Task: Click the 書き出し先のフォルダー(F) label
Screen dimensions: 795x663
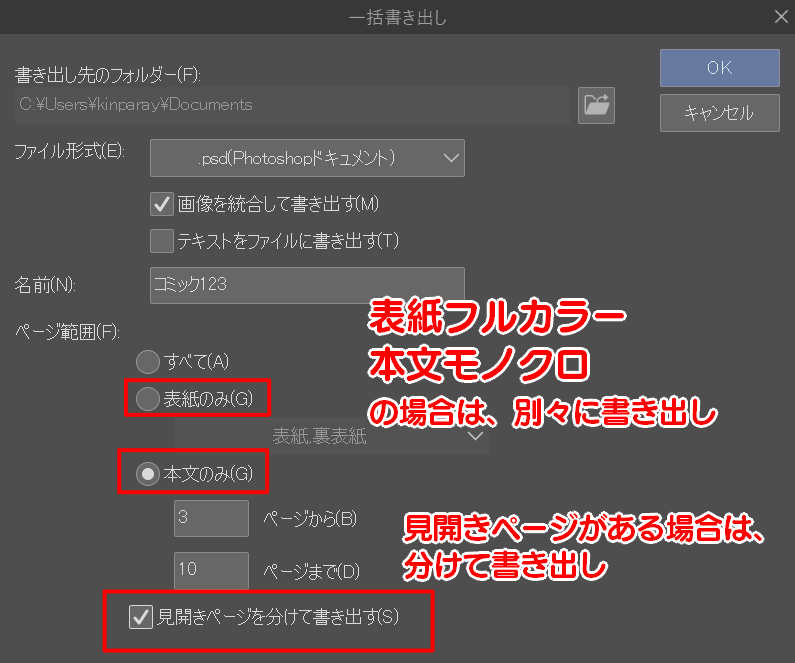Action: pos(107,75)
